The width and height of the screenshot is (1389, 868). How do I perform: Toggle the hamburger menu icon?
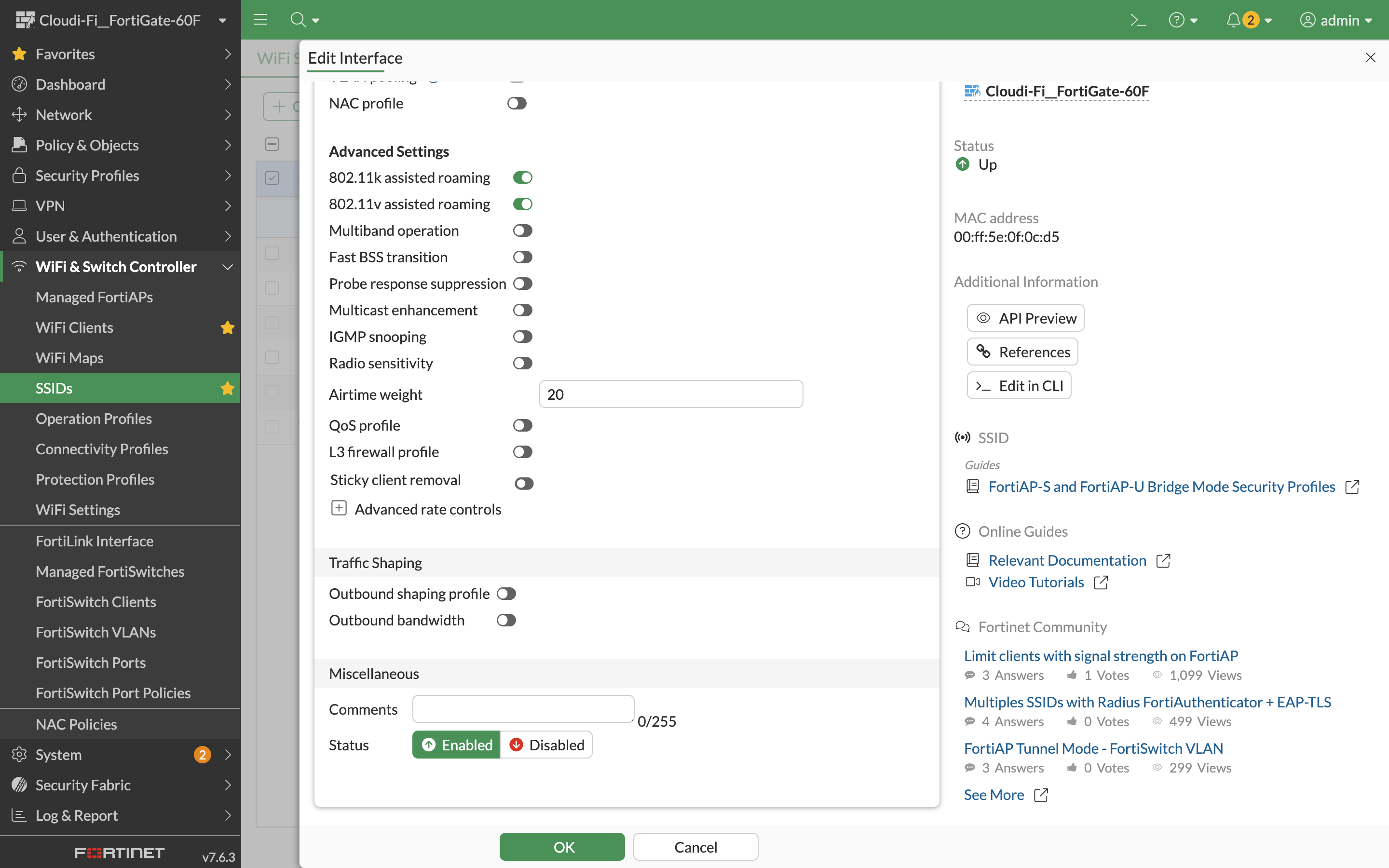[260, 20]
